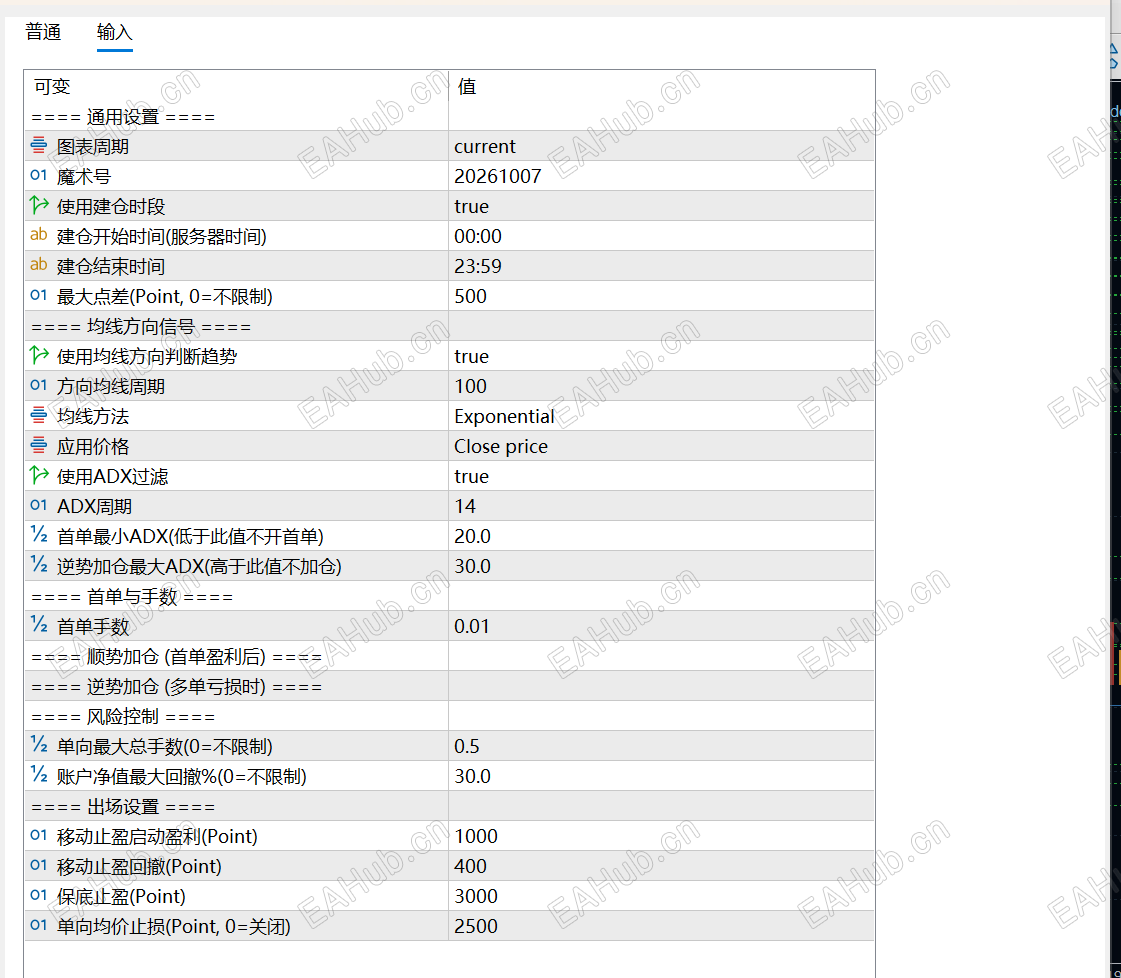Click the integer icon beside 魔术号

39,176
